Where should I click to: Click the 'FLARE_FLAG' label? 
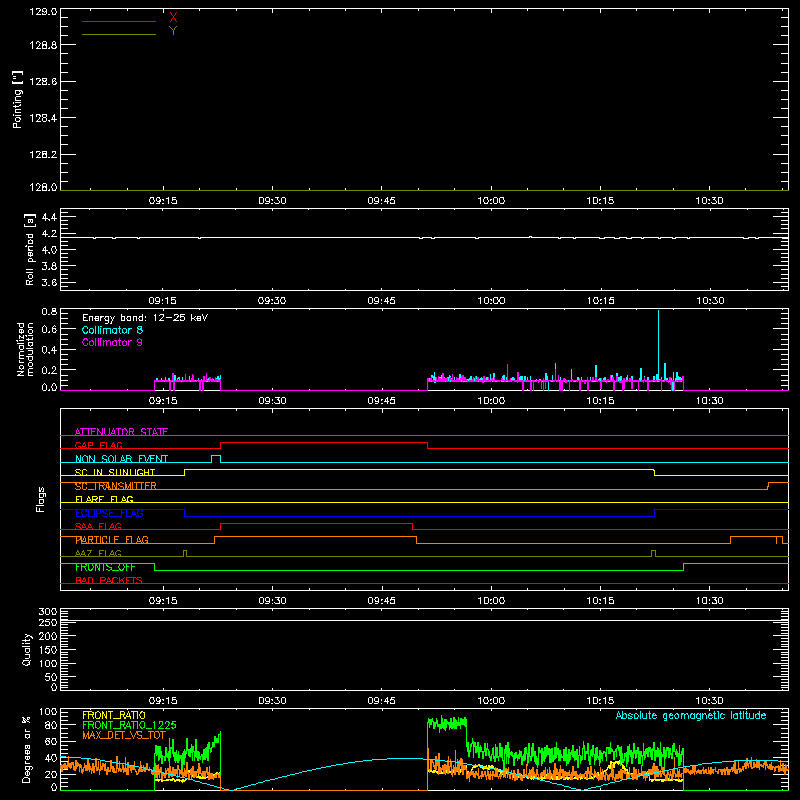click(x=104, y=499)
